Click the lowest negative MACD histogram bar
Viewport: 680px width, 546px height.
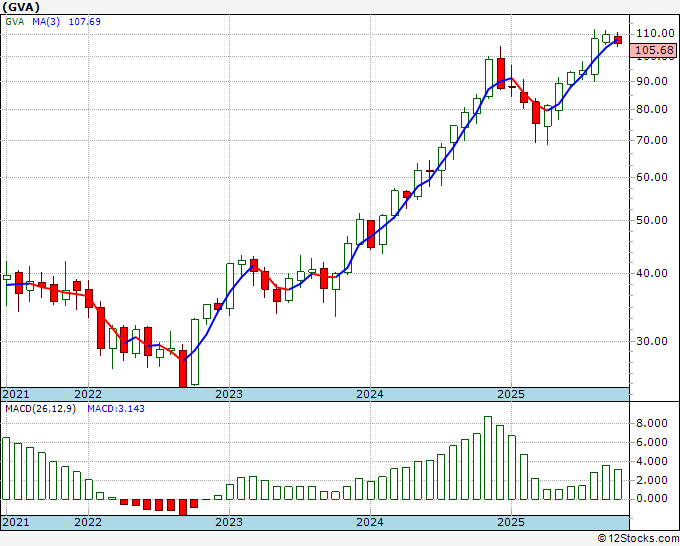(183, 507)
